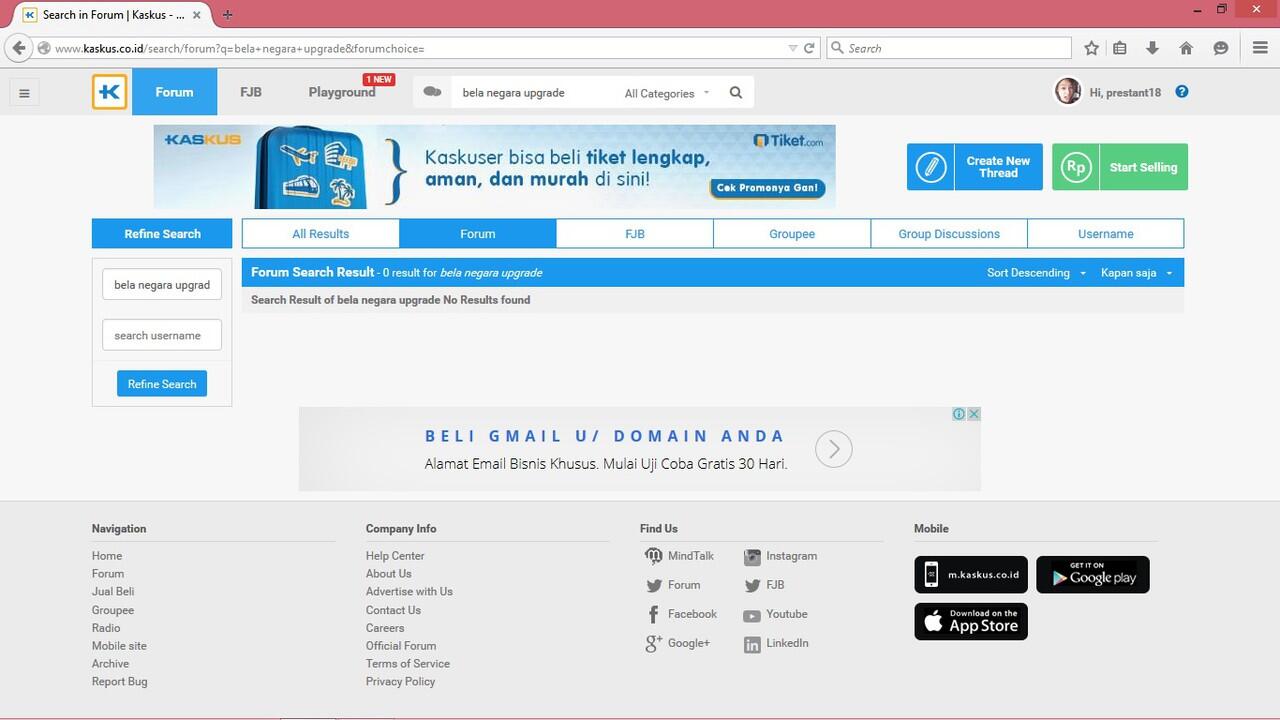Click the Start Selling button
The height and width of the screenshot is (720, 1280).
[x=1120, y=167]
